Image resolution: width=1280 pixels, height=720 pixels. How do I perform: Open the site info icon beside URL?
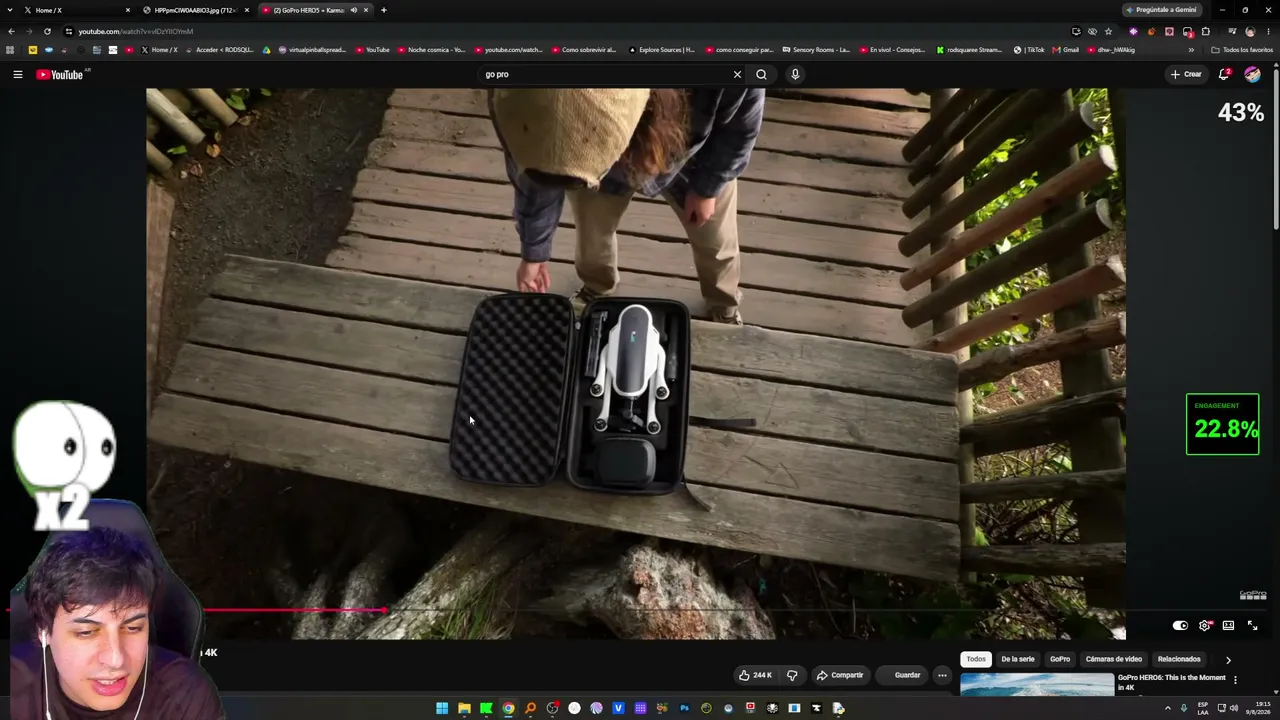tap(68, 31)
